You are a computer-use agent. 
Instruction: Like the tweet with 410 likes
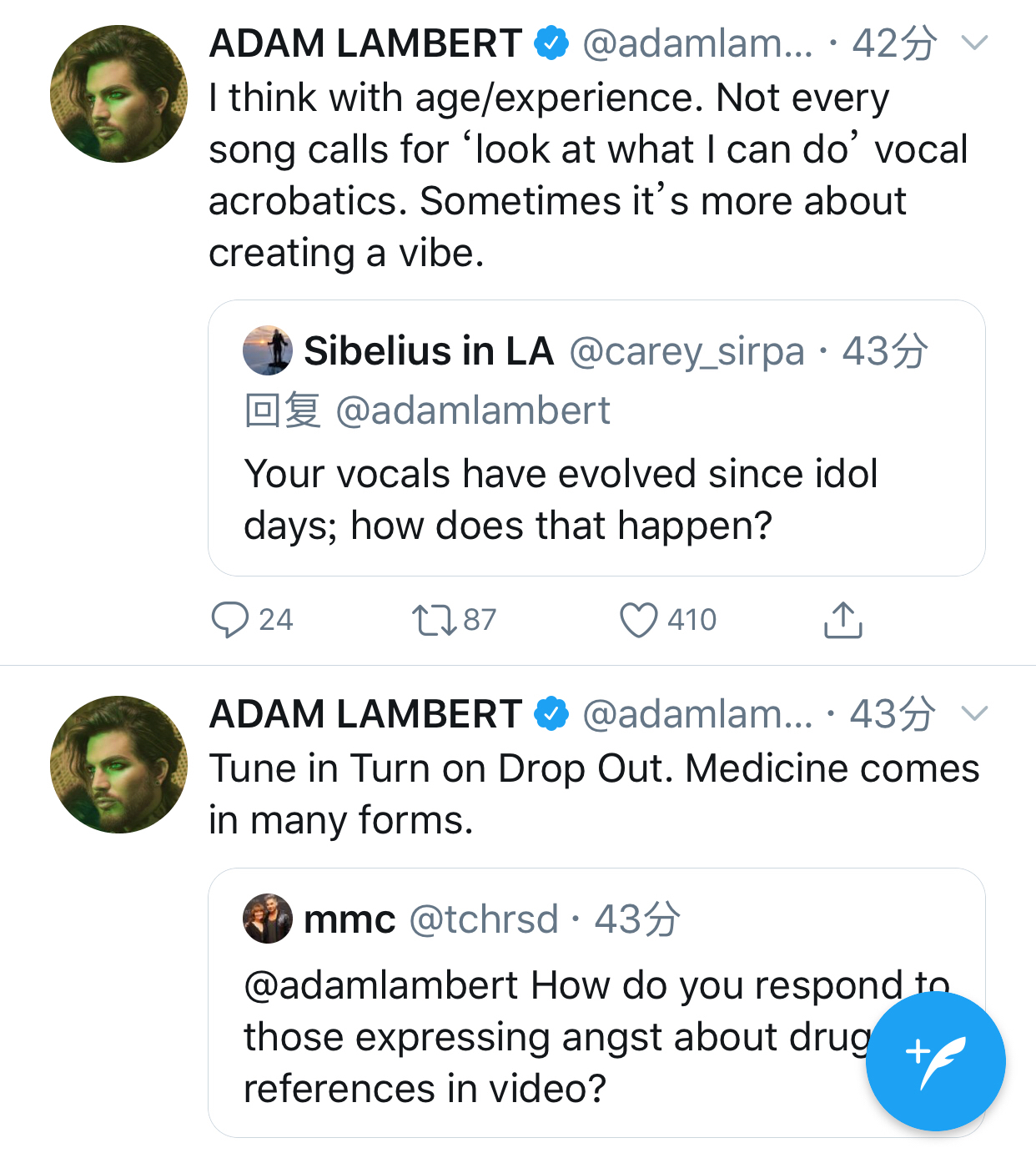pyautogui.click(x=639, y=620)
